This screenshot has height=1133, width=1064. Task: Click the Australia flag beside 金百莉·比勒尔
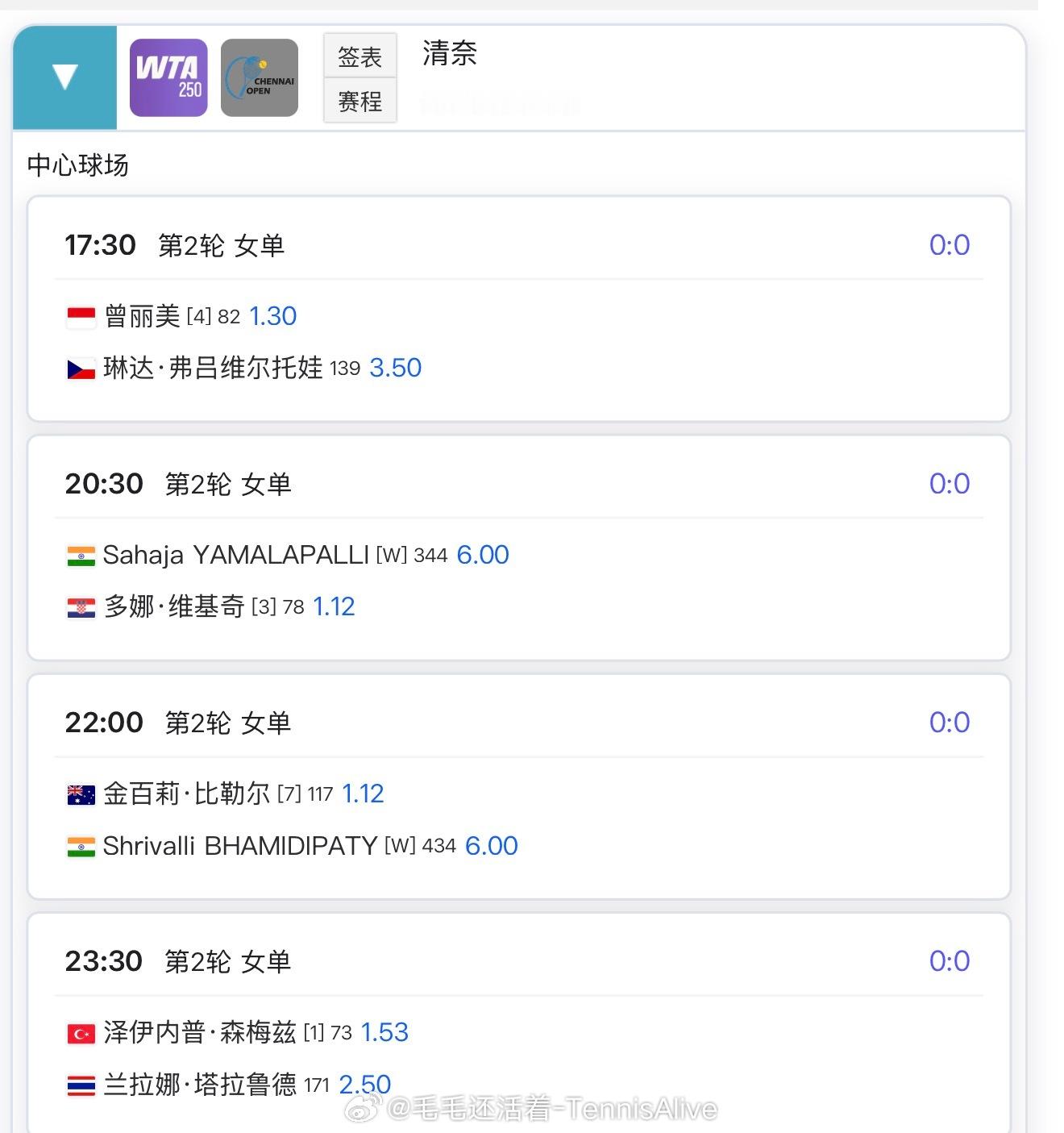(81, 794)
